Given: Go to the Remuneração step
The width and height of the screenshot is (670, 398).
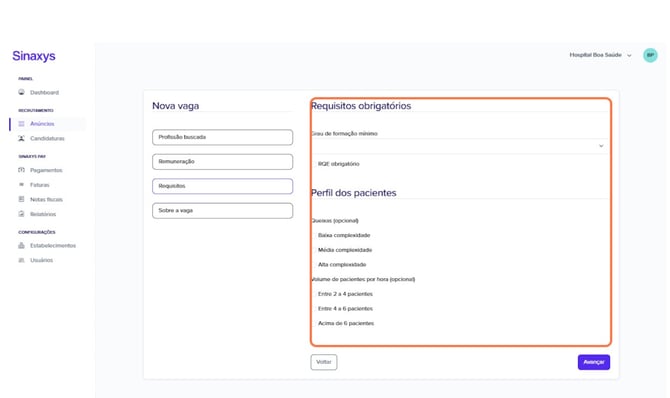Looking at the screenshot, I should pyautogui.click(x=223, y=162).
